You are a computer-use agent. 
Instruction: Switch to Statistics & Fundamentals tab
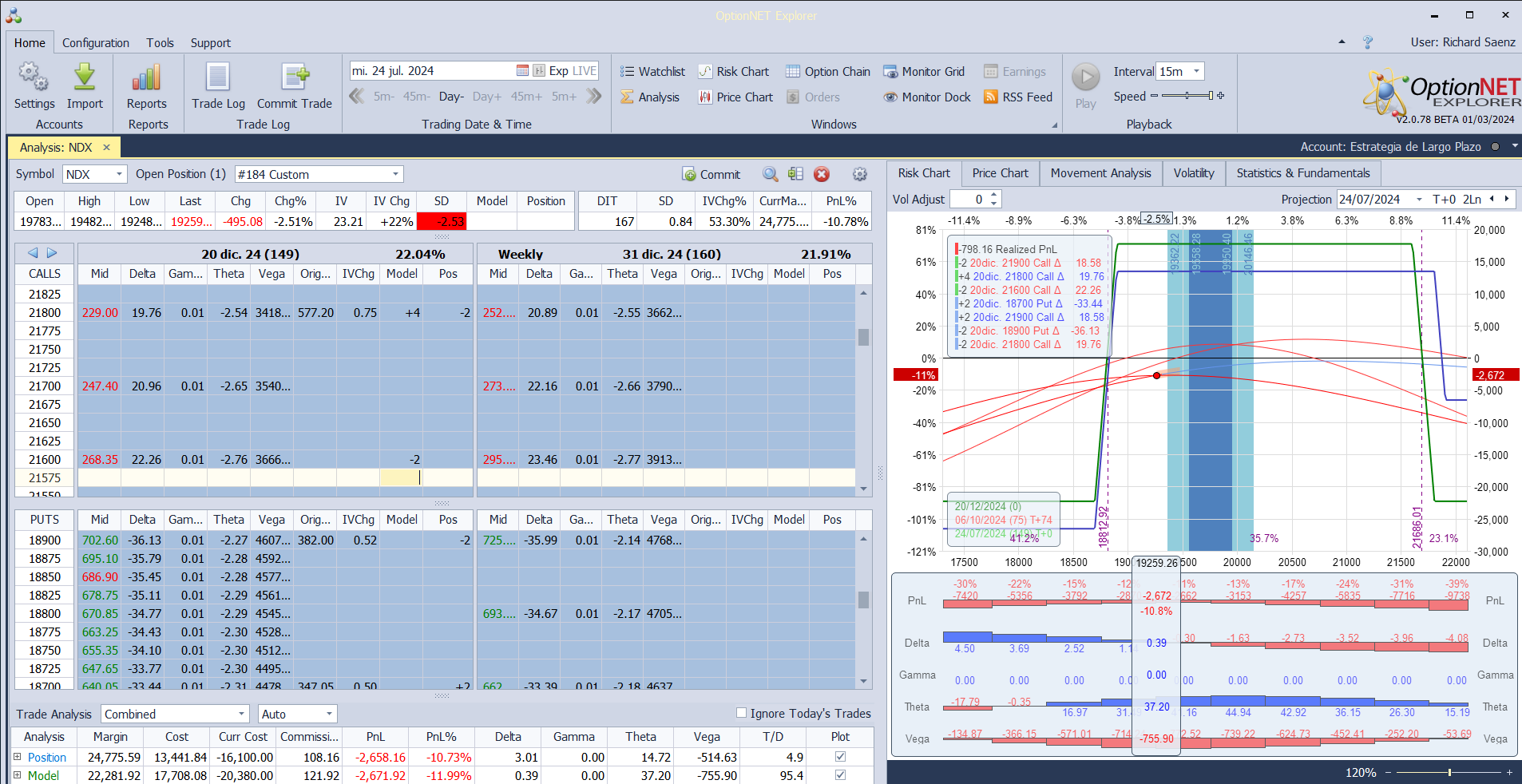(x=1302, y=172)
